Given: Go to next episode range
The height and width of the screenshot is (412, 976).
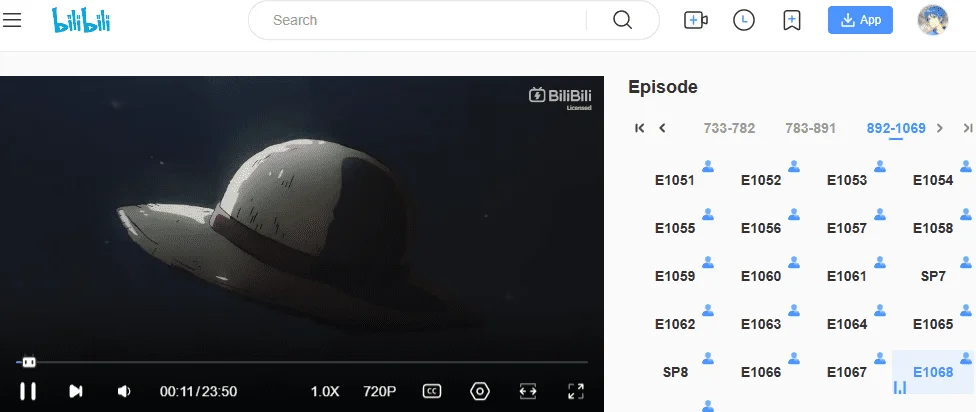Looking at the screenshot, I should click(x=940, y=128).
